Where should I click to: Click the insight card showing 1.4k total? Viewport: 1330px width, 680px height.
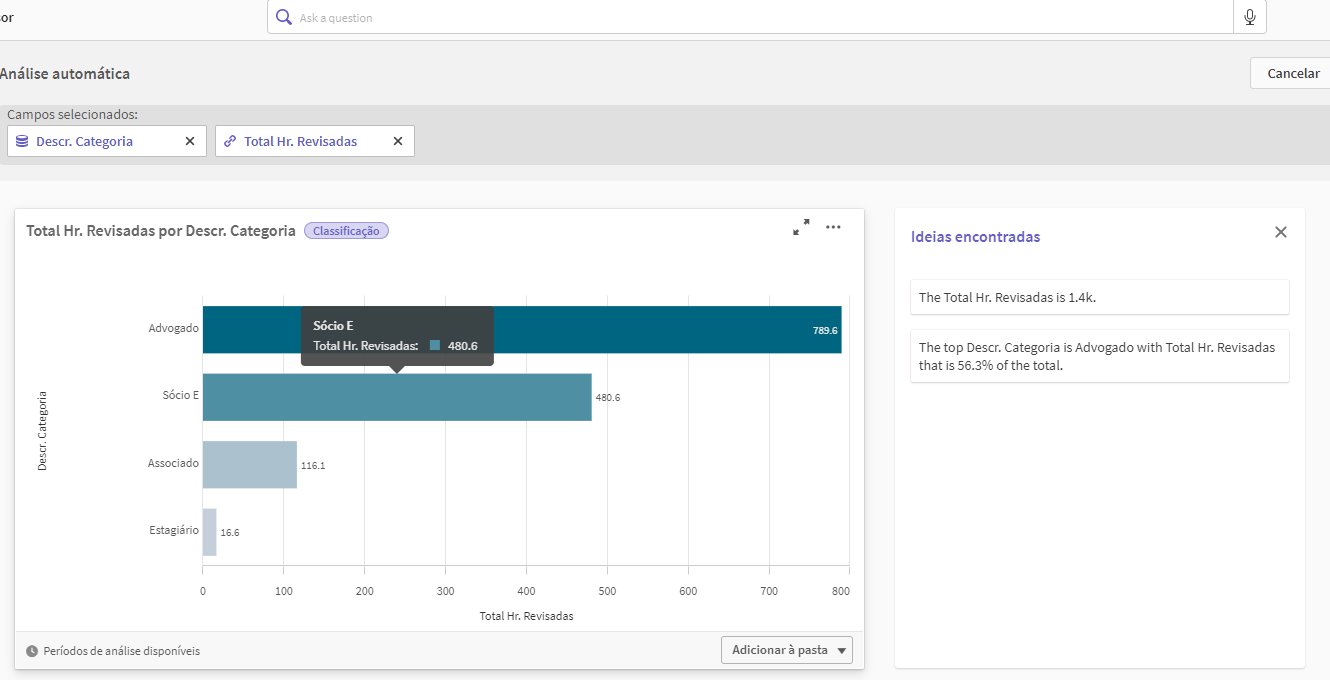pyautogui.click(x=1099, y=297)
